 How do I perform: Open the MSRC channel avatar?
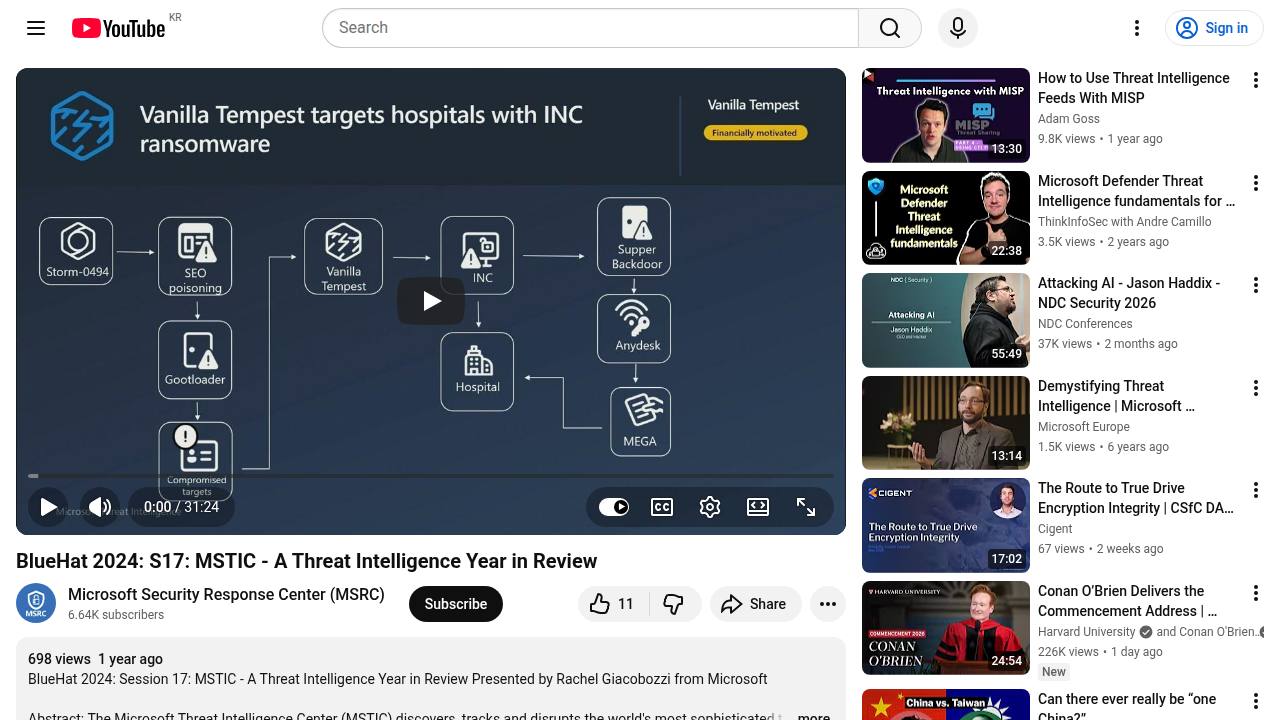tap(36, 603)
